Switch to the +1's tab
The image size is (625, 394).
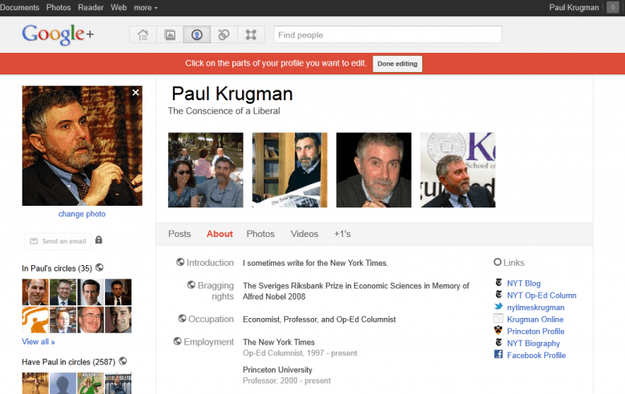[342, 234]
